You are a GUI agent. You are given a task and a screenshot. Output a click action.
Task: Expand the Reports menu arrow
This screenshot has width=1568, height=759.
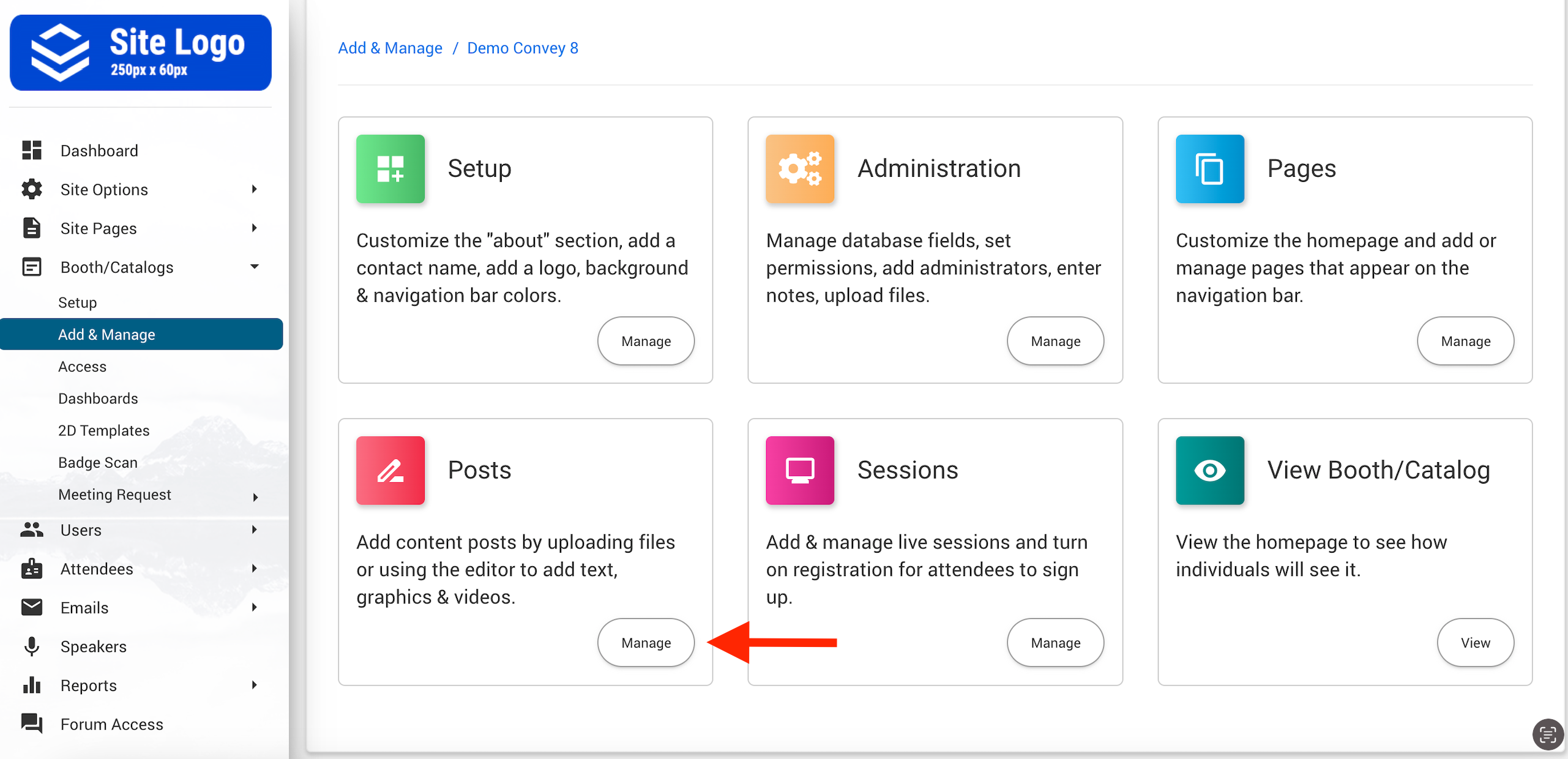[x=254, y=685]
